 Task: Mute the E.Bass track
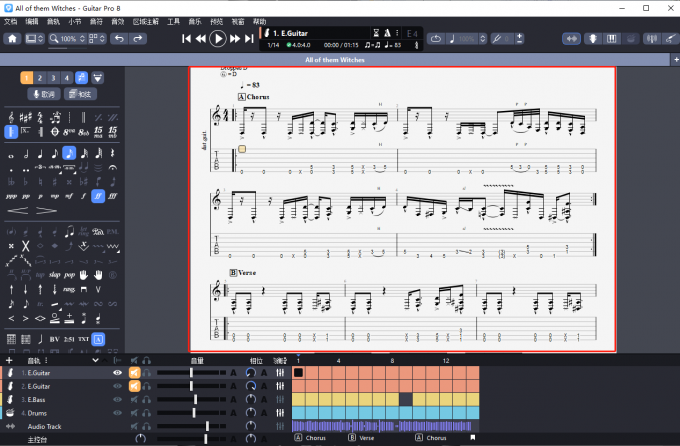133,399
